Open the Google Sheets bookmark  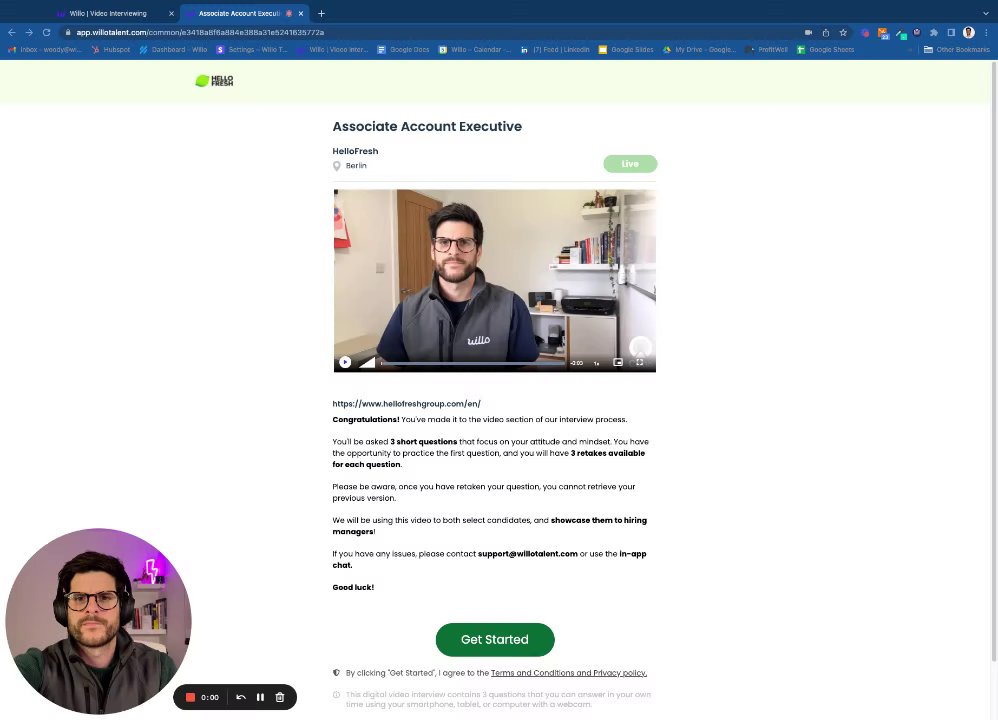[826, 50]
